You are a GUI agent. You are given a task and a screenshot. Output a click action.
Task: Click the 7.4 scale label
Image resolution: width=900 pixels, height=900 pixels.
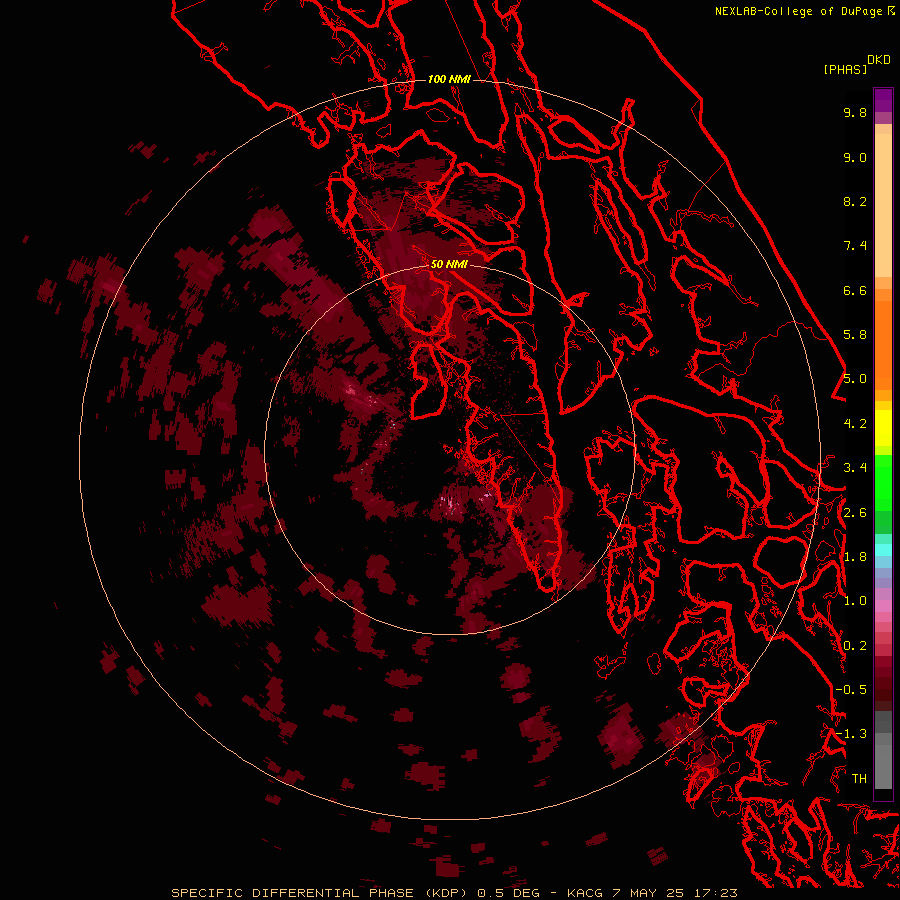[855, 246]
